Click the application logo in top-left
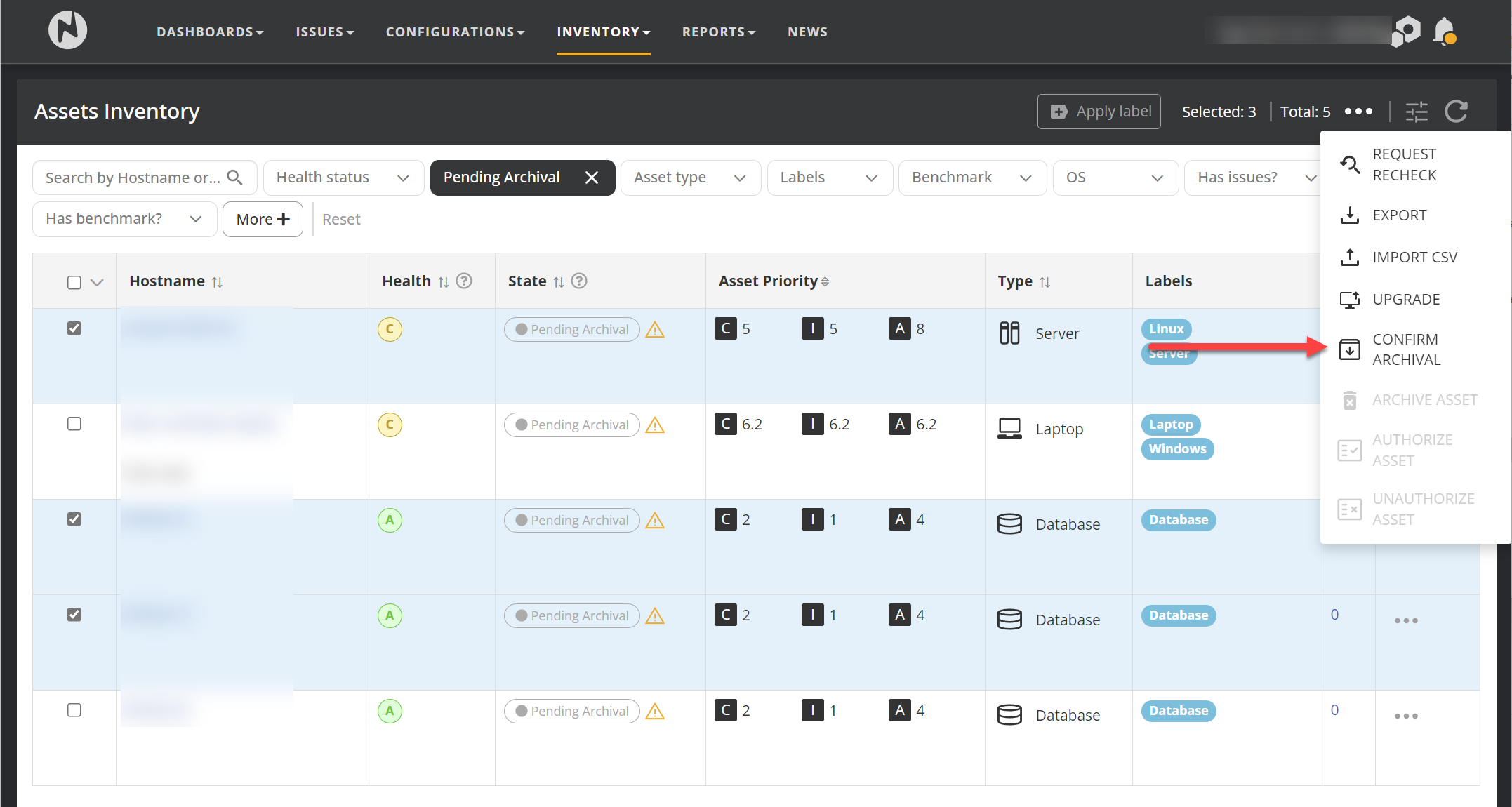The image size is (1512, 807). click(67, 30)
